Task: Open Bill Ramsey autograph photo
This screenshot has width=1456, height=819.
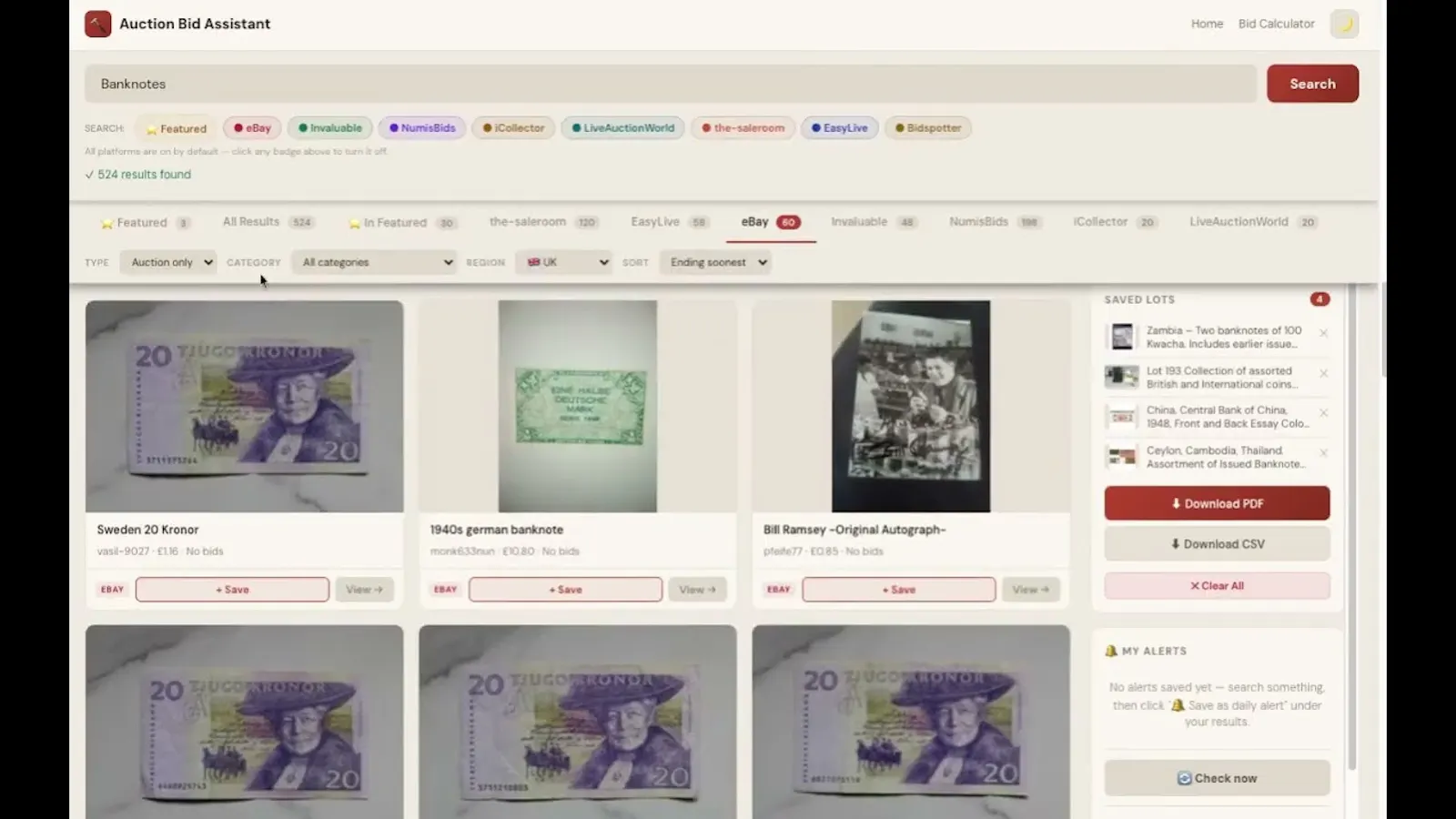Action: [910, 407]
